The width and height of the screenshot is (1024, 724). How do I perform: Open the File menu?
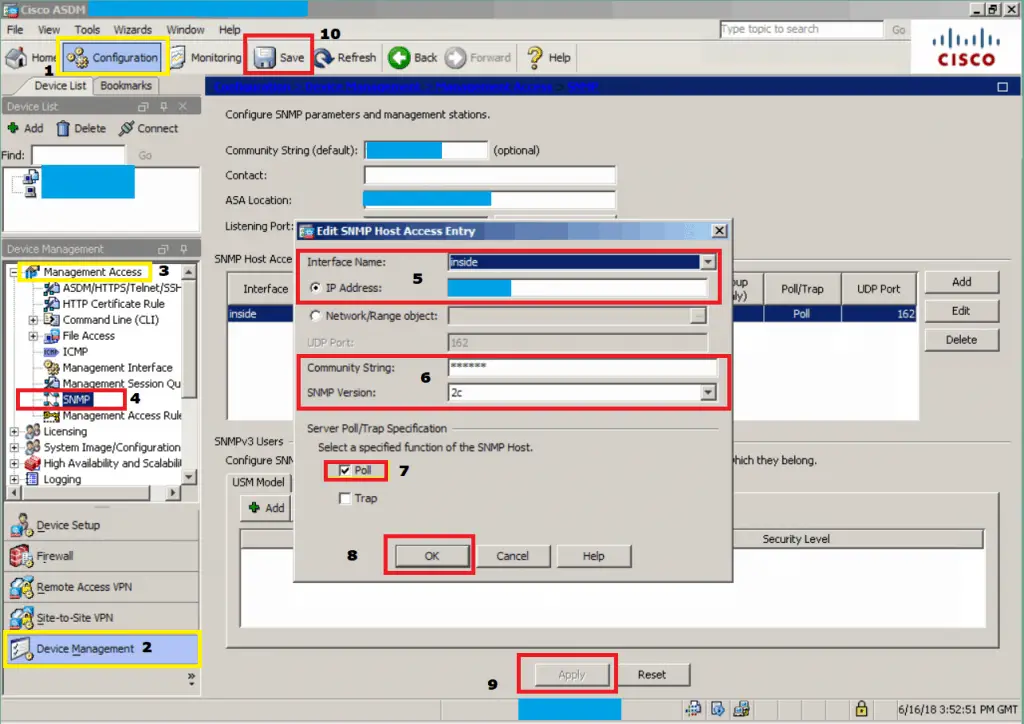tap(14, 29)
